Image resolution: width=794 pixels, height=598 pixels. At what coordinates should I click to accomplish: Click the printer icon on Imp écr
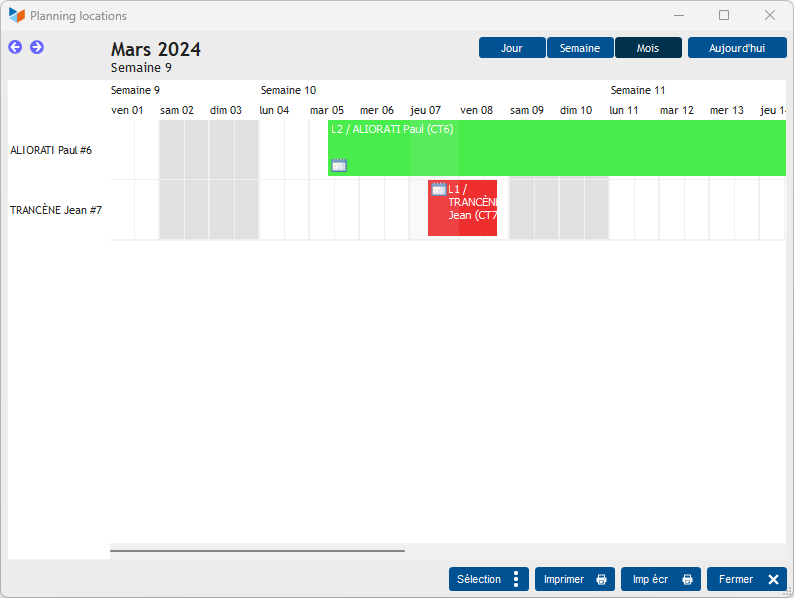pos(687,579)
